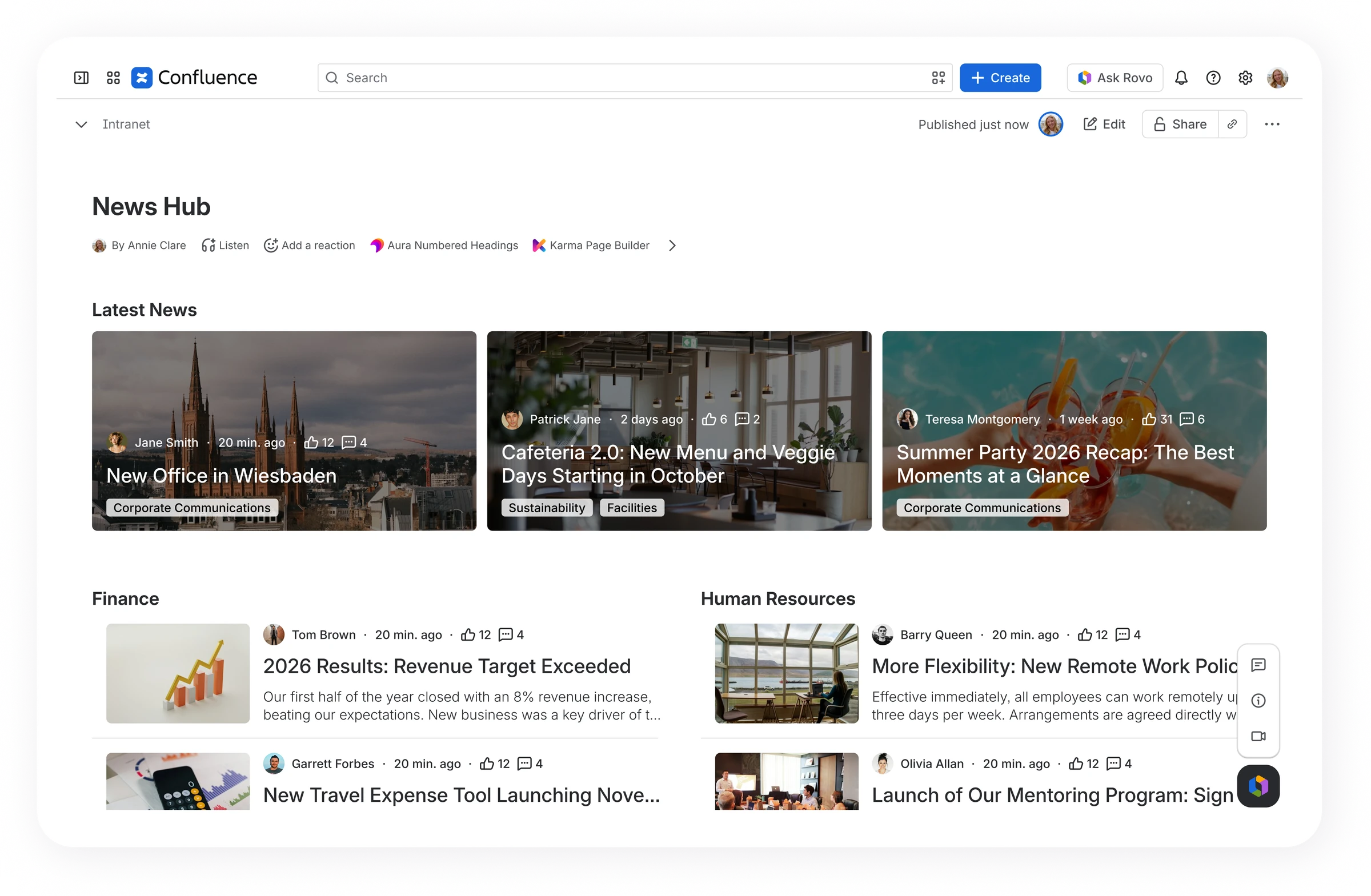This screenshot has height=896, width=1371.
Task: Click the Confluence logo
Action: tap(194, 78)
